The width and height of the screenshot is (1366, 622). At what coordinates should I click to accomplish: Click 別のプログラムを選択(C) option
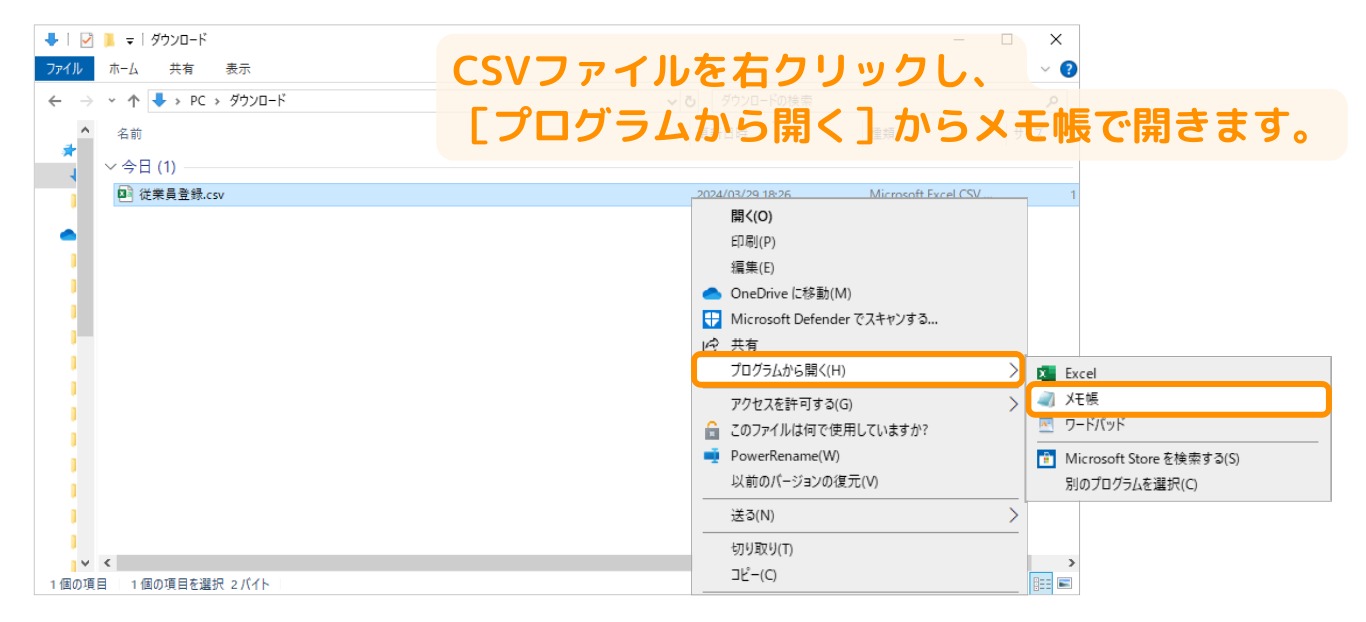(1130, 484)
